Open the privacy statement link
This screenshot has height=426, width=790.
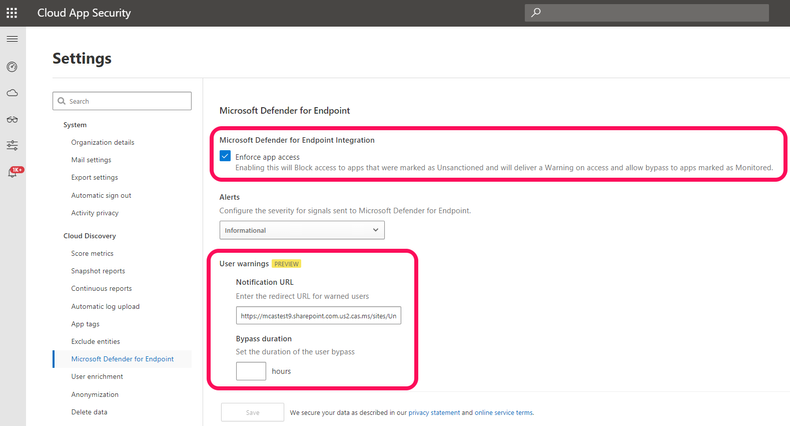[434, 412]
